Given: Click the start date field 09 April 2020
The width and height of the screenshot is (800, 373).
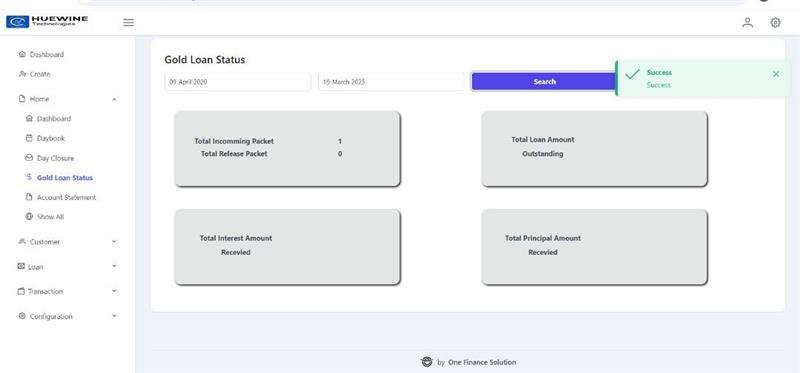Looking at the screenshot, I should pos(237,82).
